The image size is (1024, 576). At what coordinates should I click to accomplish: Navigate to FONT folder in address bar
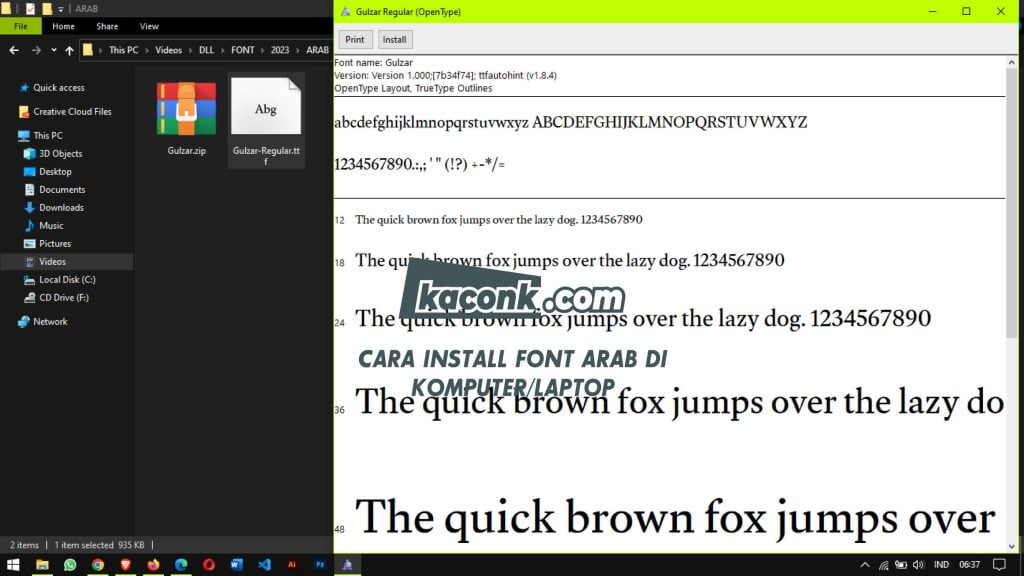click(x=242, y=50)
